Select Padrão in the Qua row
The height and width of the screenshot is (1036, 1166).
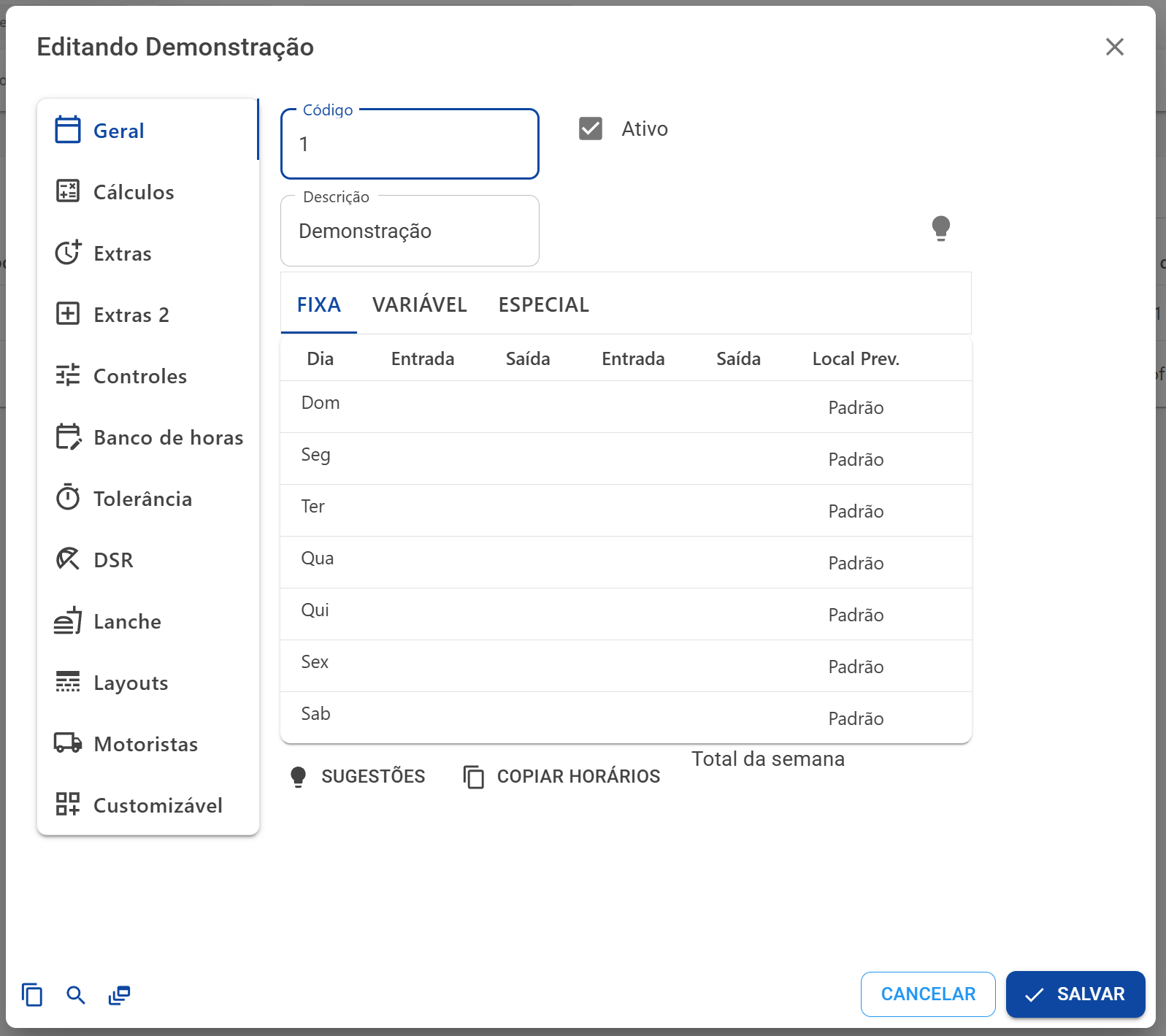click(x=856, y=563)
